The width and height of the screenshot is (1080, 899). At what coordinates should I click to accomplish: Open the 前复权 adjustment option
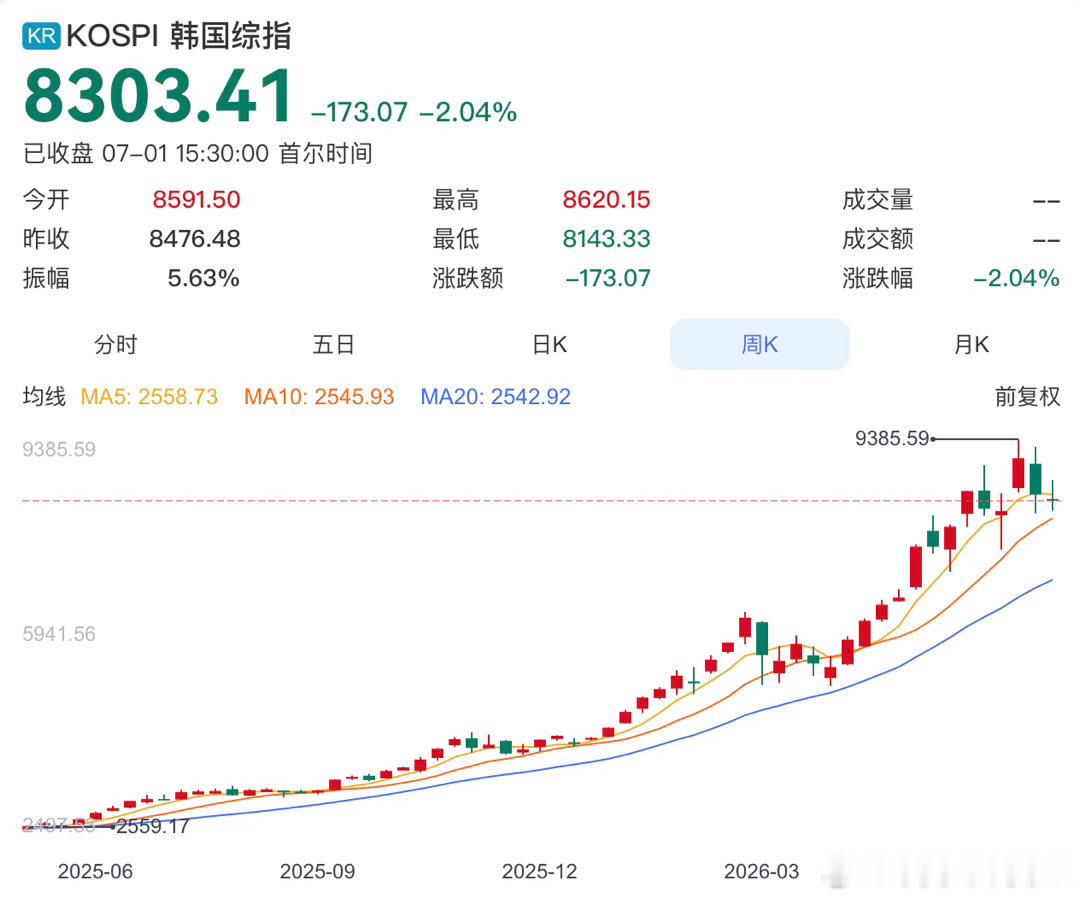(1027, 396)
